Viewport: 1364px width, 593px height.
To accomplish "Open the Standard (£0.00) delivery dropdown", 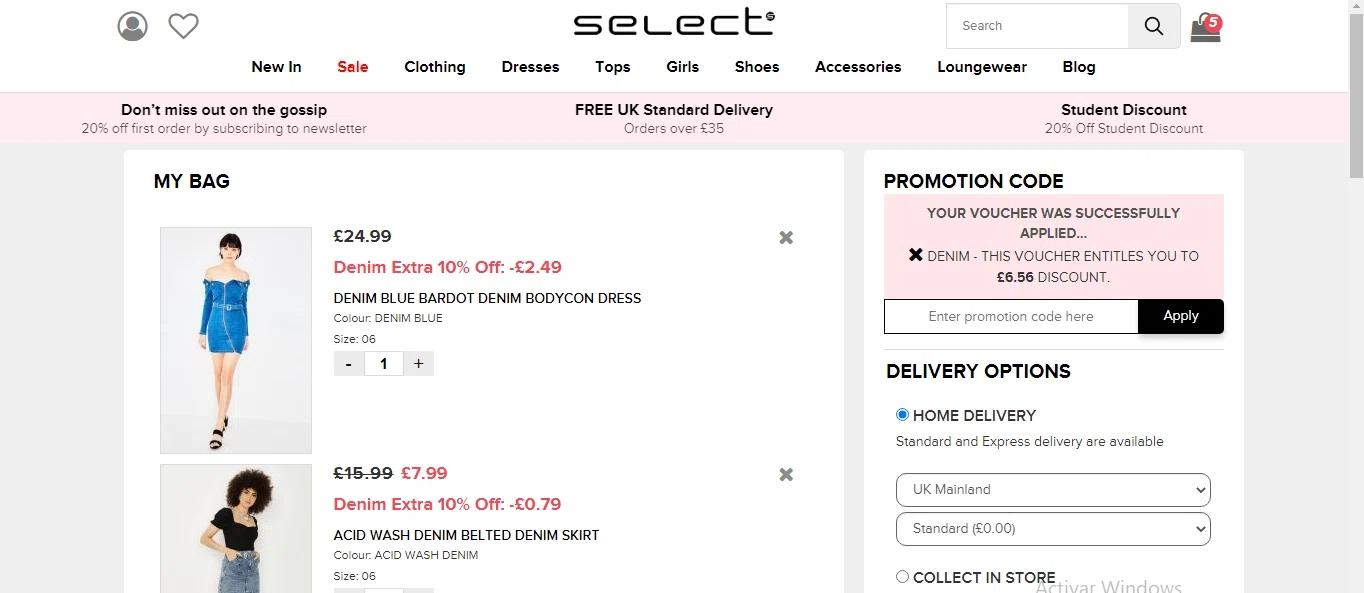I will tap(1053, 529).
